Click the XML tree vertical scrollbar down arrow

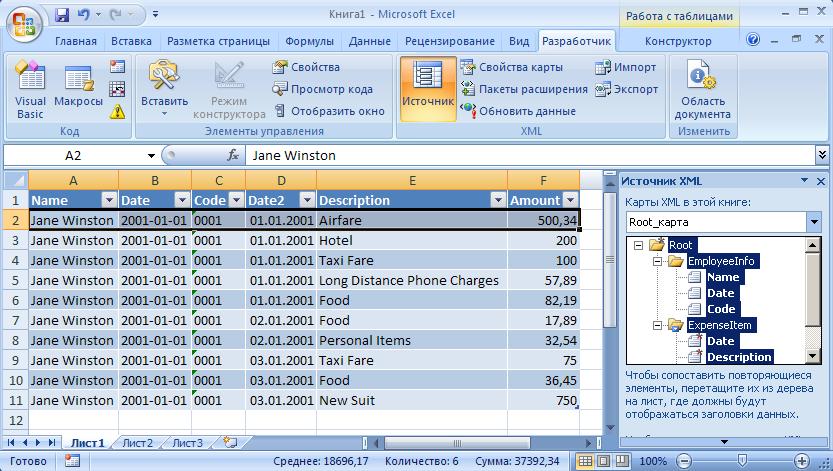[813, 356]
